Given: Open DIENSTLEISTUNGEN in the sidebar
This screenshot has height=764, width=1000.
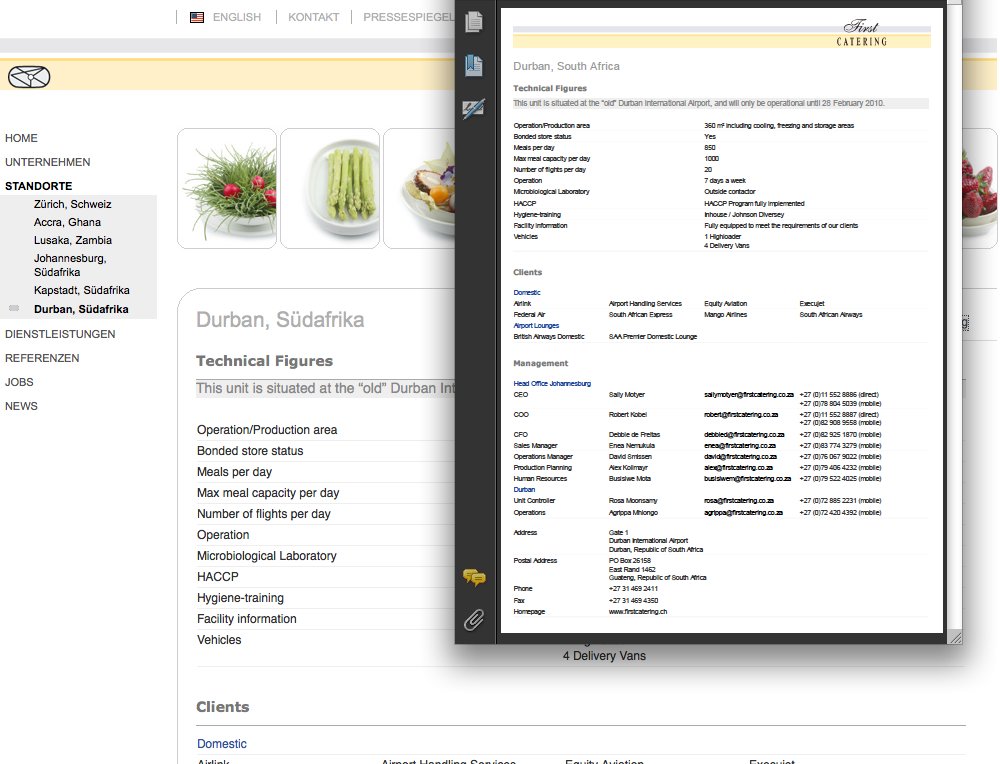Looking at the screenshot, I should pyautogui.click(x=60, y=334).
